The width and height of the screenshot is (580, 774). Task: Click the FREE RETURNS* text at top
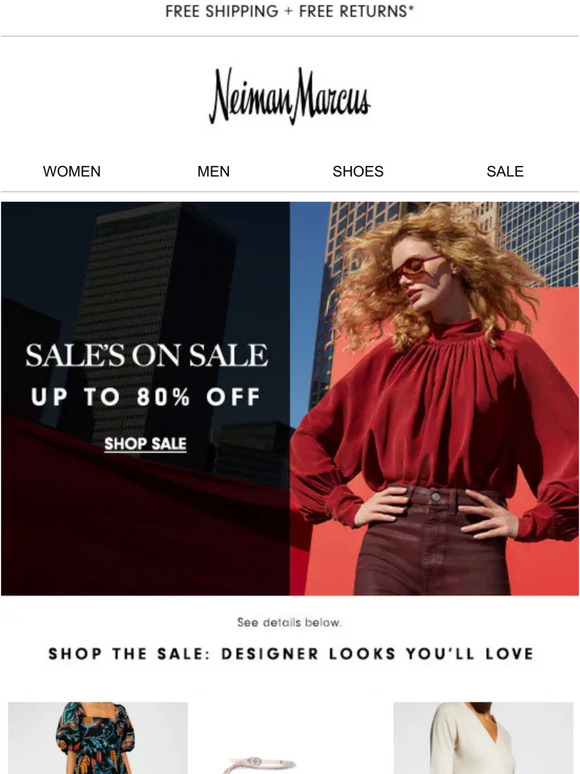(x=356, y=11)
